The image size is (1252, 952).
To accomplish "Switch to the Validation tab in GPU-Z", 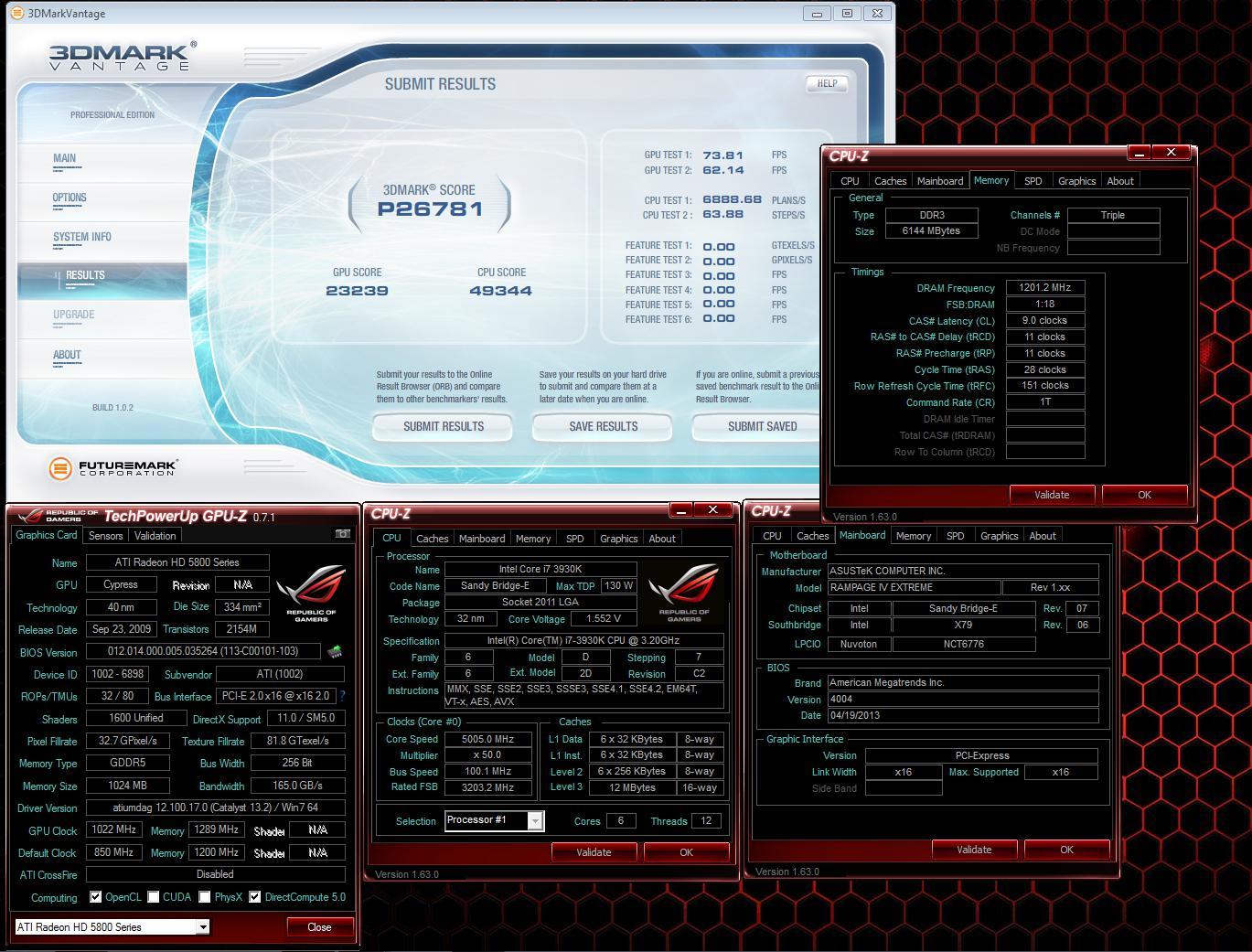I will [155, 536].
